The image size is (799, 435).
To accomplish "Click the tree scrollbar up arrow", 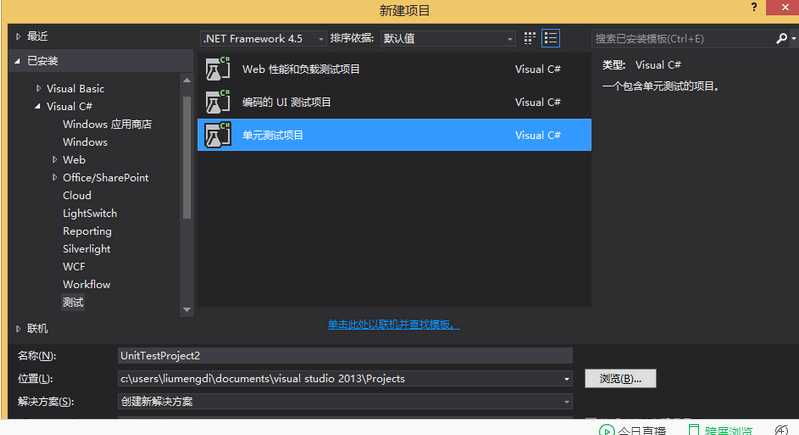I will point(187,80).
